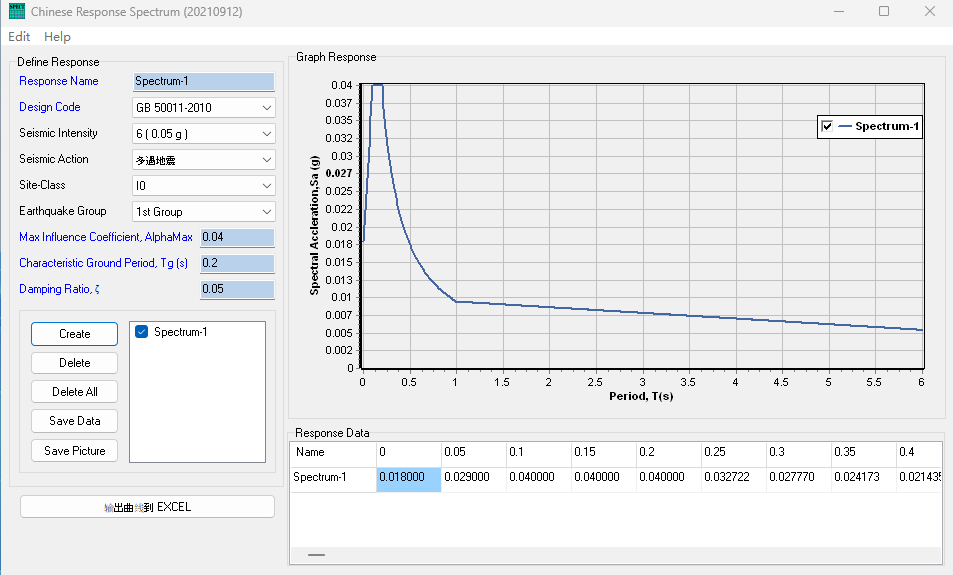This screenshot has height=575, width=953.
Task: Maximize the Chinese Response Spectrum window
Action: (884, 12)
